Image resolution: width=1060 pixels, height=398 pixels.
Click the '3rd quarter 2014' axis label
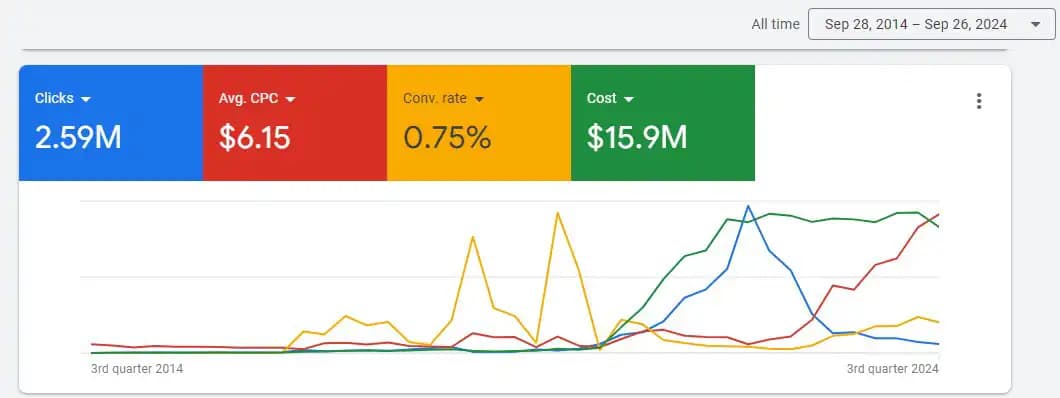click(137, 369)
